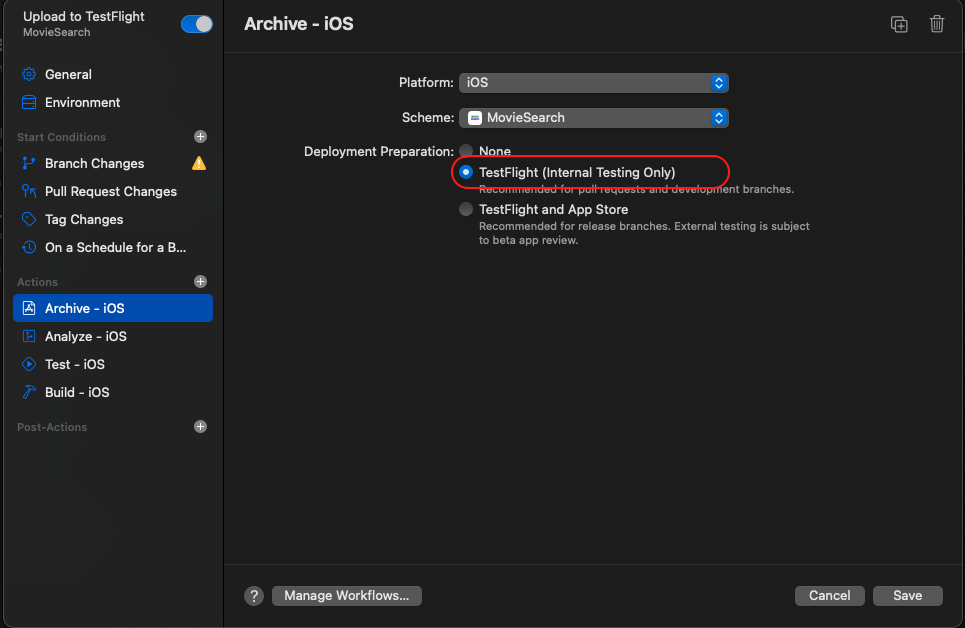Select the Pull Request Changes icon
This screenshot has height=628, width=965.
click(x=29, y=191)
